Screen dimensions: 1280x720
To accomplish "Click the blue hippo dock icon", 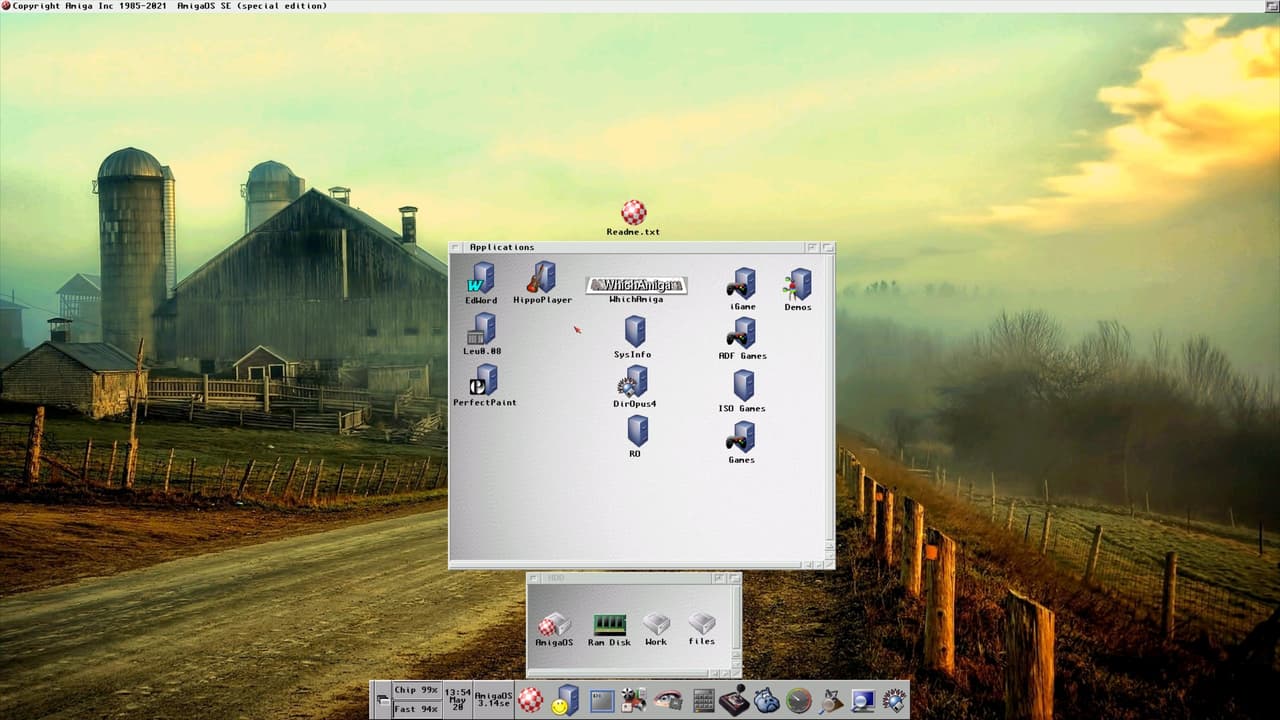I will (x=767, y=700).
